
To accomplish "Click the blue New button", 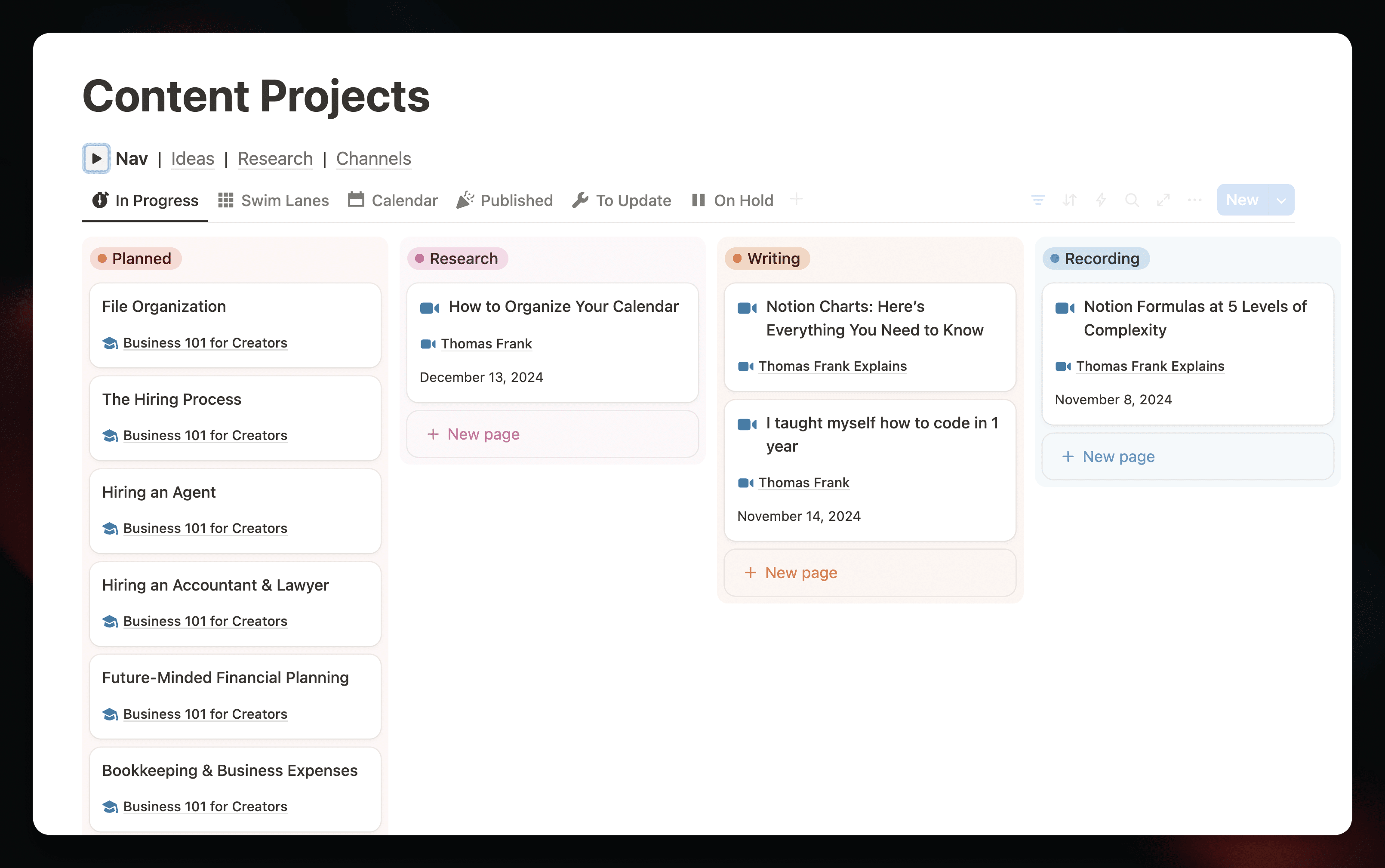I will 1242,200.
